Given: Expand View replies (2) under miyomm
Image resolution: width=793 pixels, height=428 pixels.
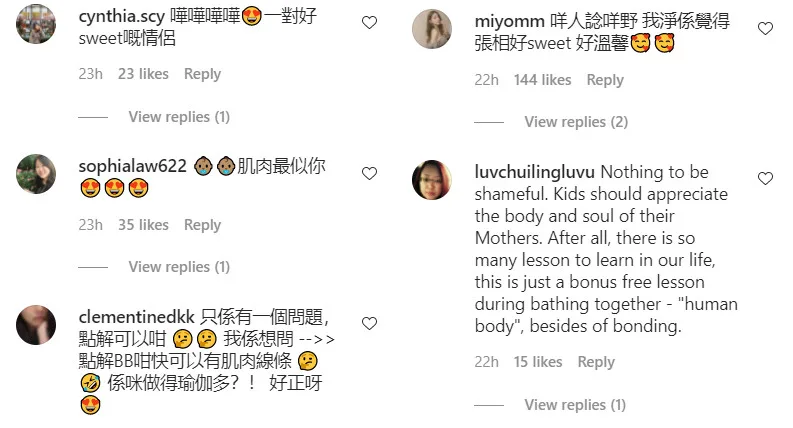Looking at the screenshot, I should click(x=576, y=122).
